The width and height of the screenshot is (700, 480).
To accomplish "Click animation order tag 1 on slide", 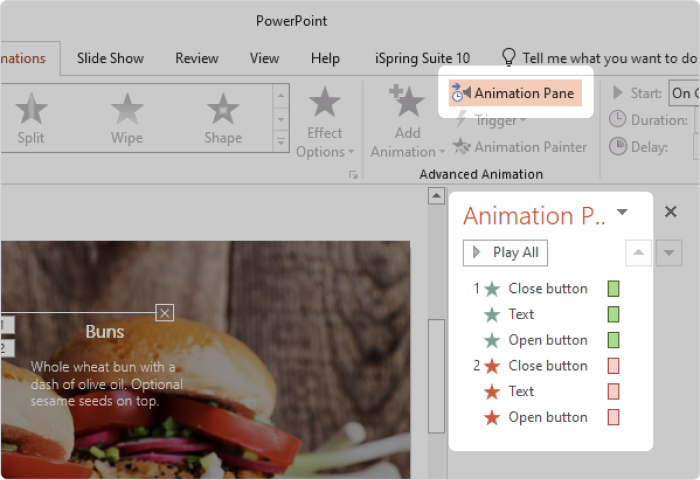I will pos(6,325).
